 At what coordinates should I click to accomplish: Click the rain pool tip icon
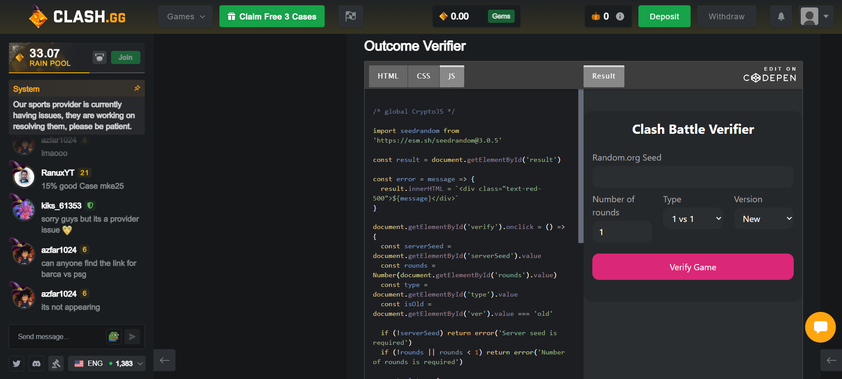tap(99, 57)
